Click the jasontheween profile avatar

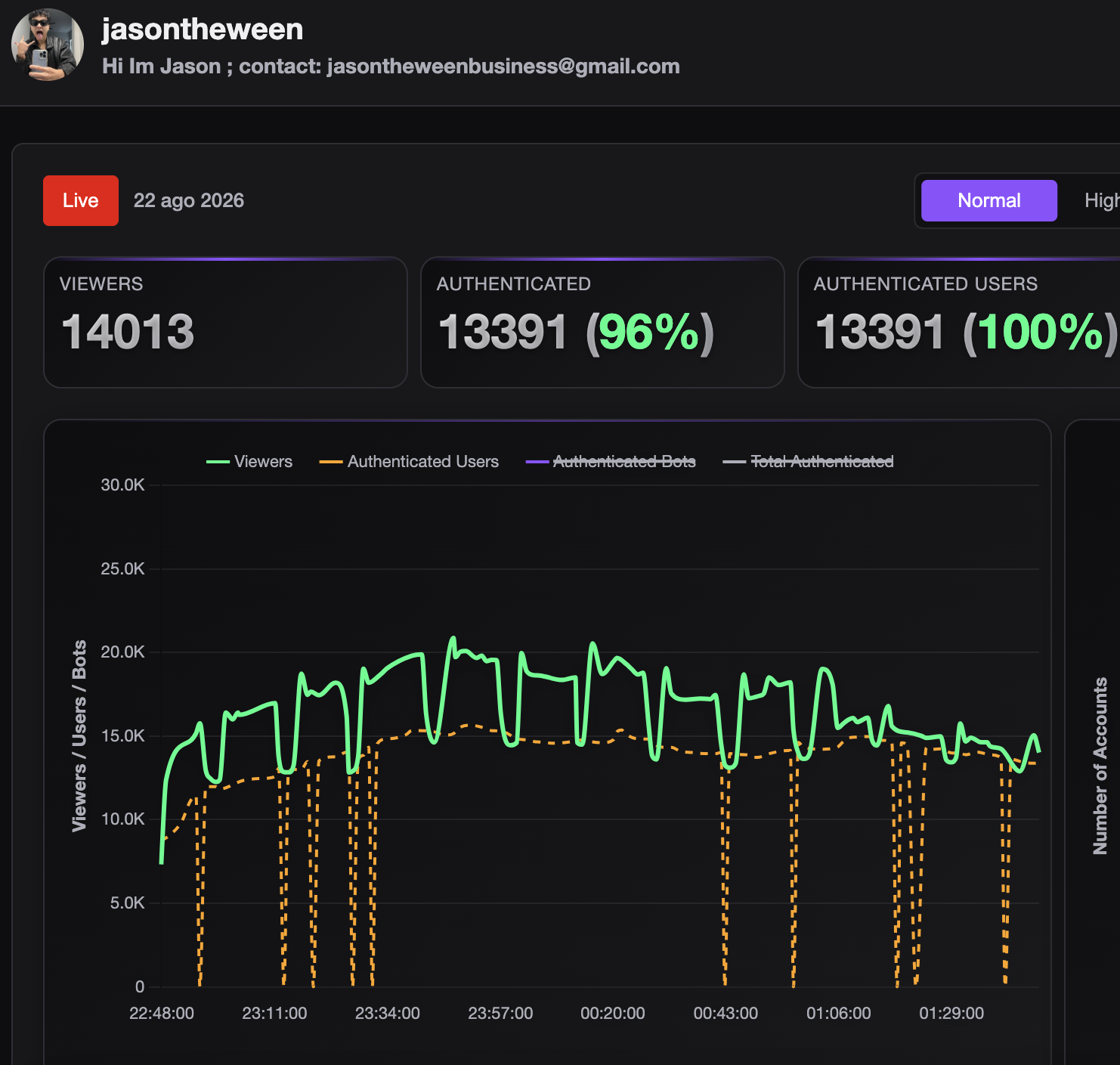click(48, 45)
